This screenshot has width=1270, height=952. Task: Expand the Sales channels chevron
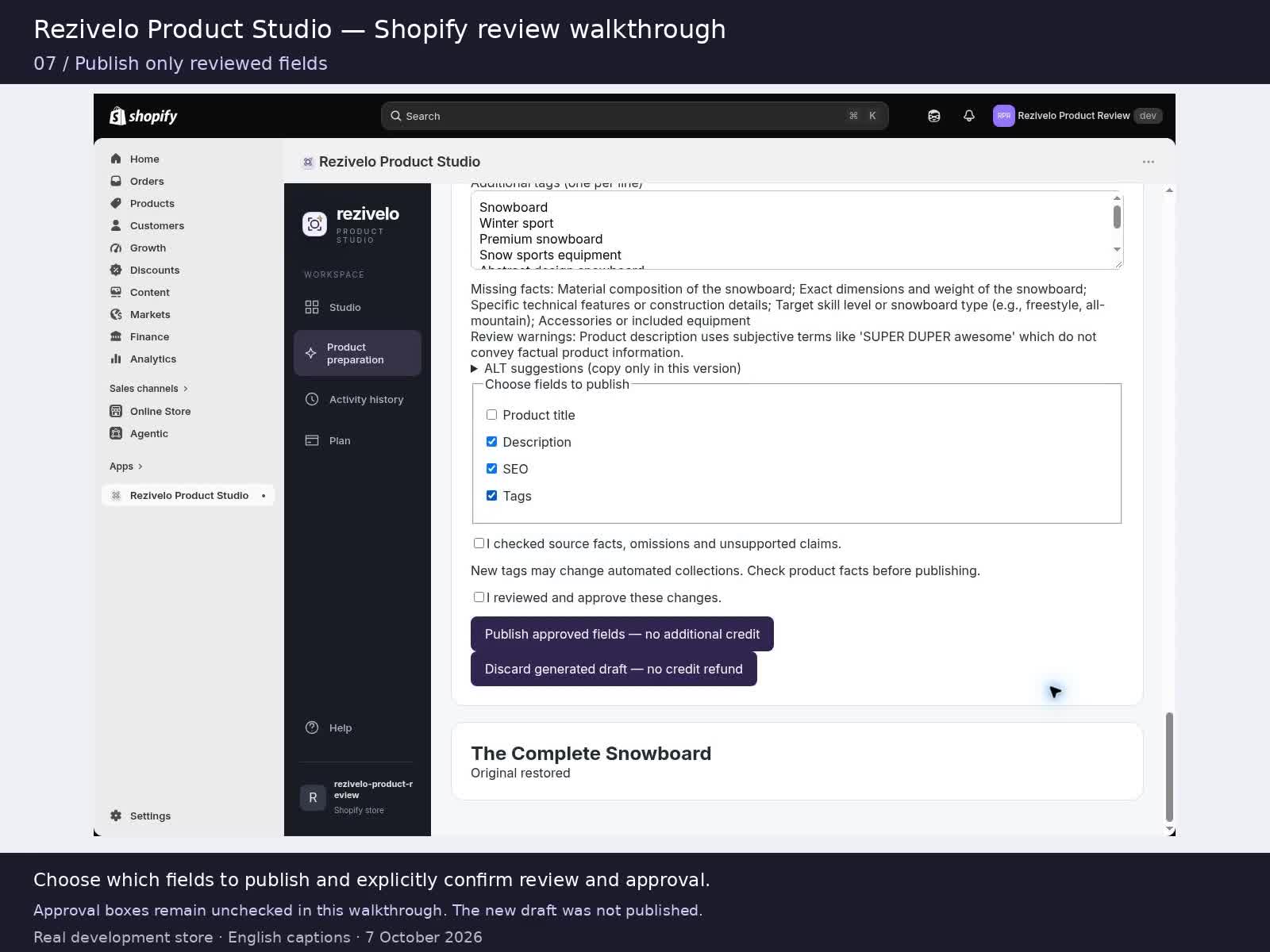(186, 389)
